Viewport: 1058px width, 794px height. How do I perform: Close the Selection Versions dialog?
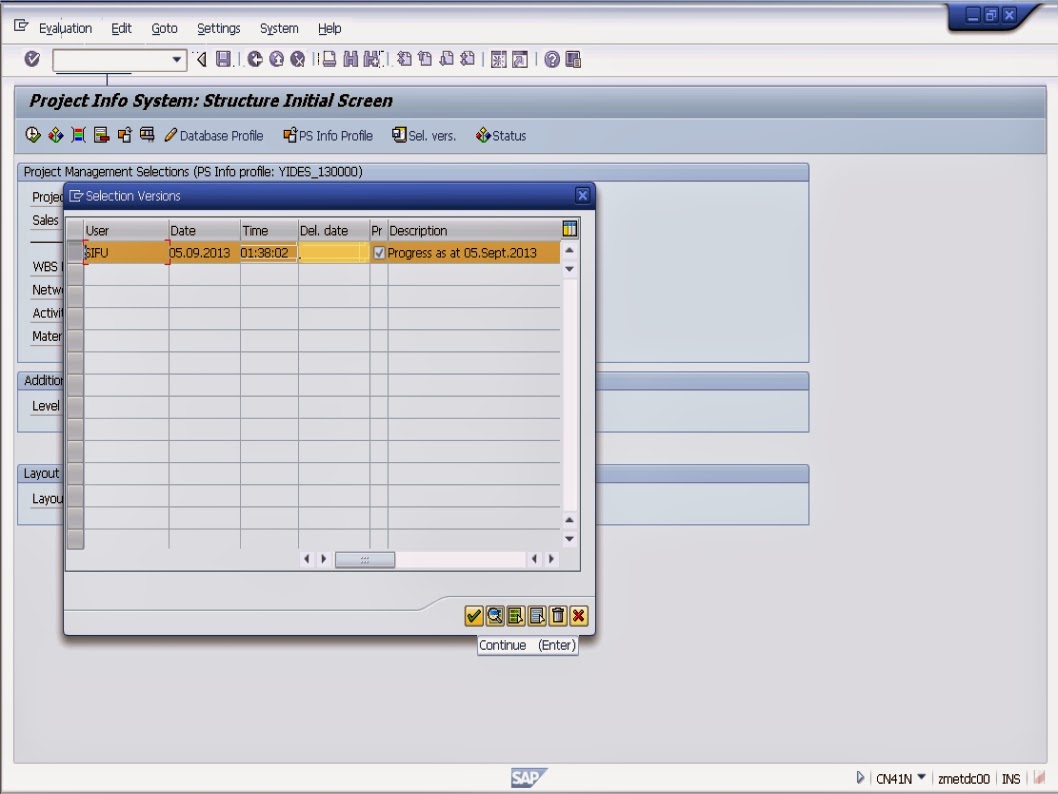[582, 196]
